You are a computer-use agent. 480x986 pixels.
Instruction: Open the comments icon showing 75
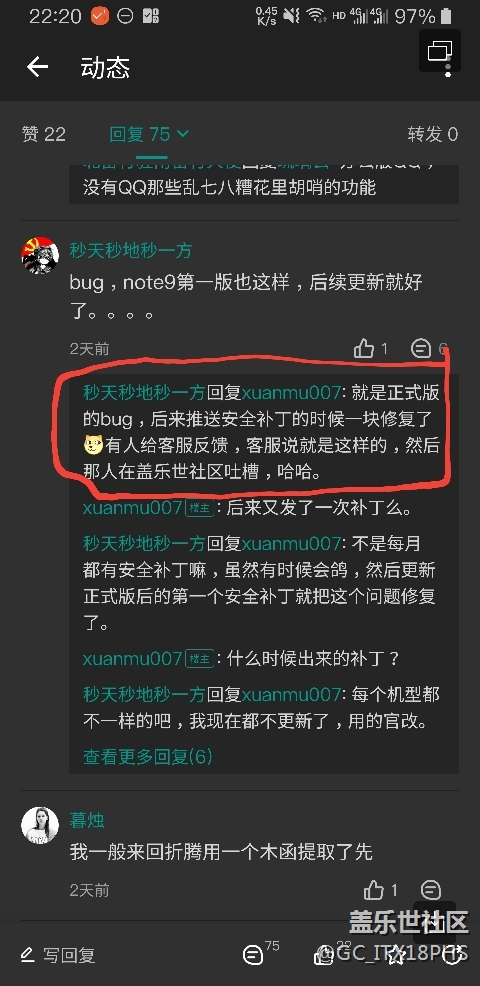pyautogui.click(x=253, y=955)
